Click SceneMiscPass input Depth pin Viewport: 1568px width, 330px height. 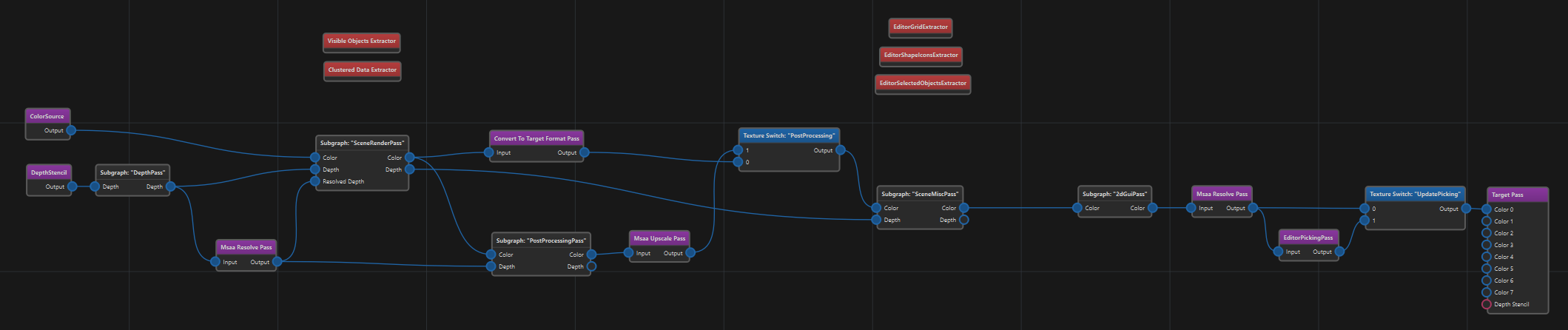[x=876, y=220]
